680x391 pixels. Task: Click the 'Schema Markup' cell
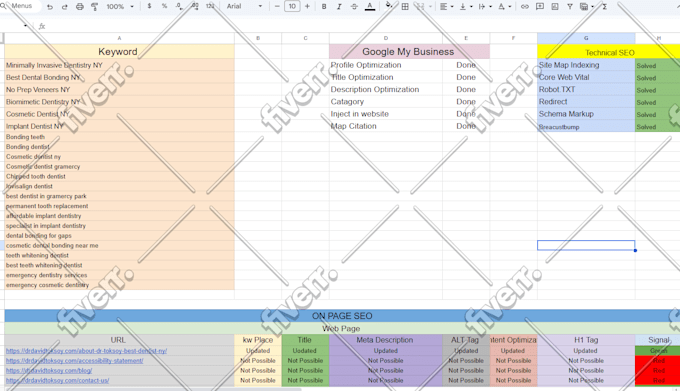click(586, 114)
